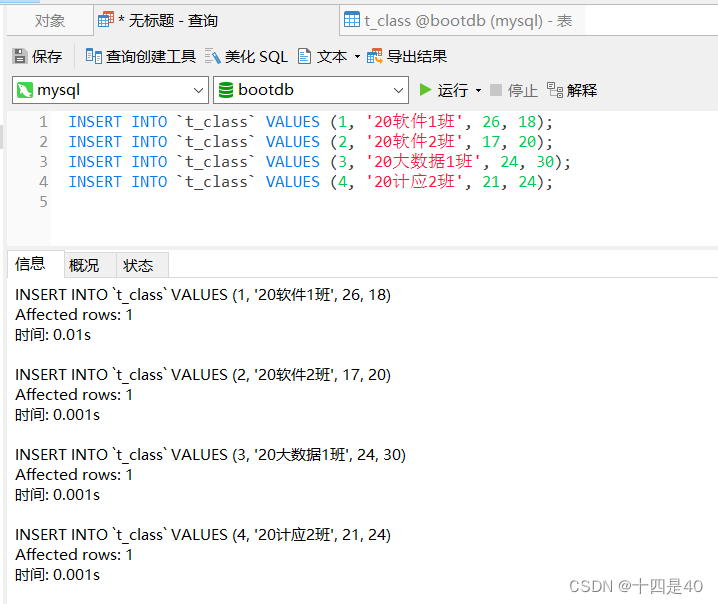This screenshot has height=604, width=718.
Task: Open the Text (文本) dropdown arrow
Action: [x=357, y=57]
